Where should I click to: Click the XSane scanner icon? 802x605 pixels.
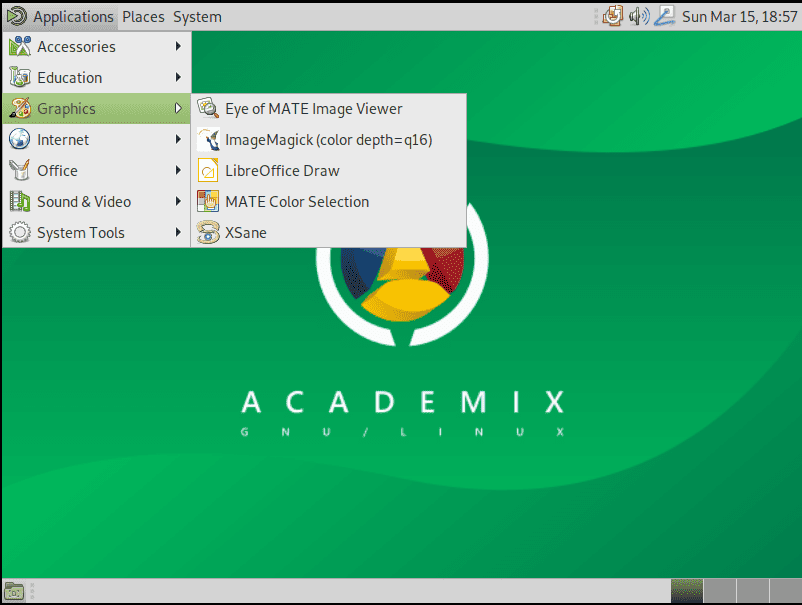(208, 232)
